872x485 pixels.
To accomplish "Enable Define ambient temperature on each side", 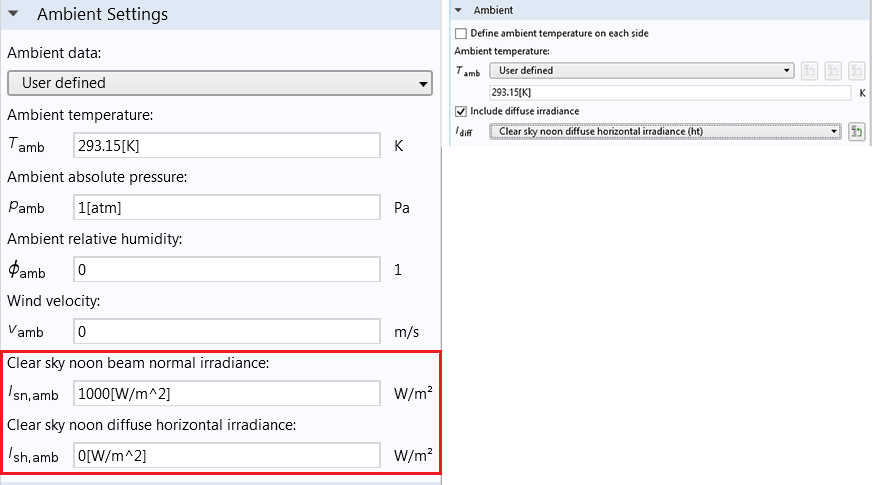I will (x=461, y=33).
